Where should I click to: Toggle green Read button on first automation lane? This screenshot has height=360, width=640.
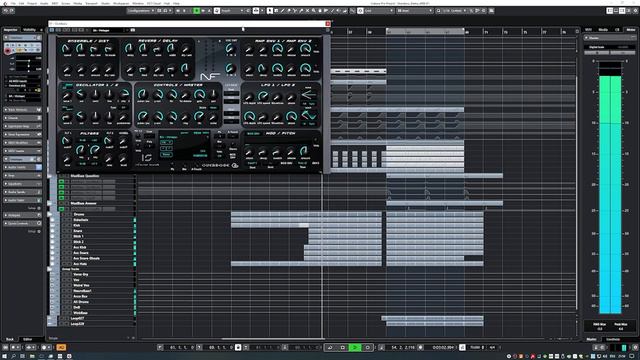pyautogui.click(x=61, y=182)
